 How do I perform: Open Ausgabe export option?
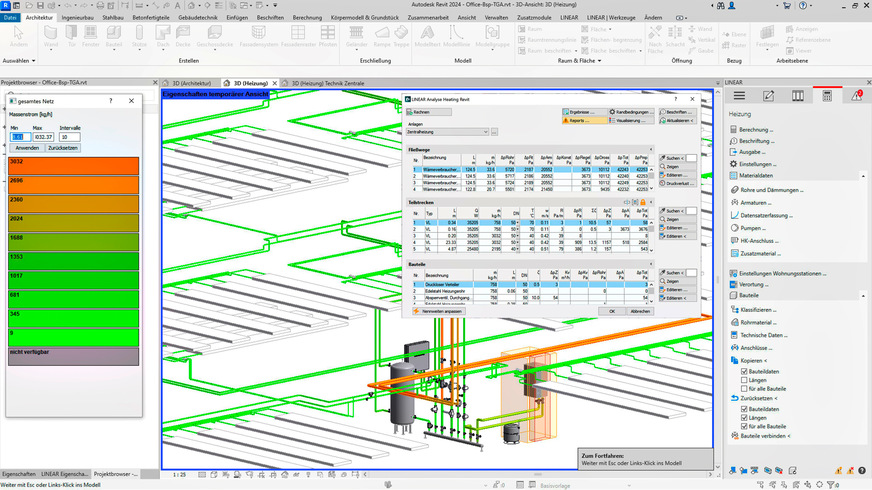click(747, 152)
